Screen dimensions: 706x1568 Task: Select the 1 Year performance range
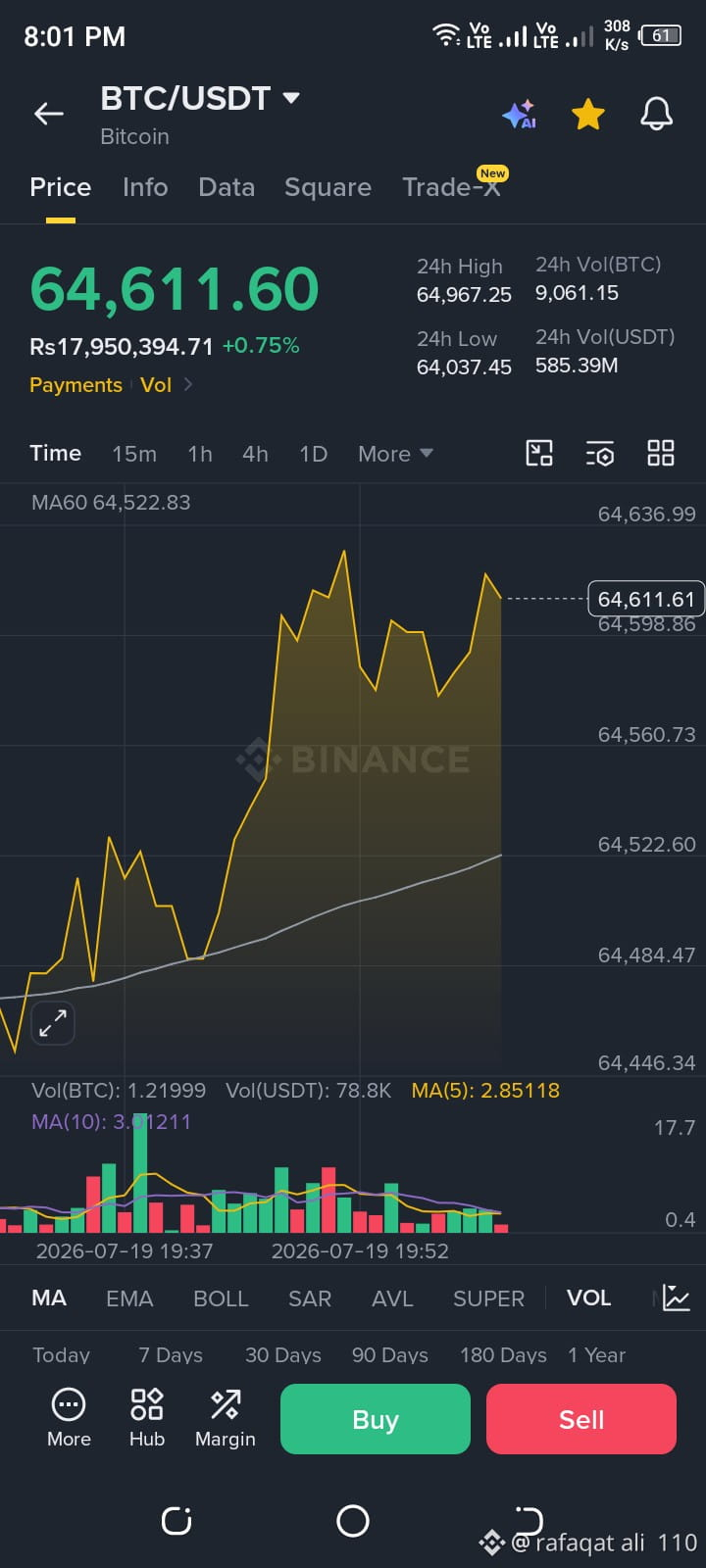click(x=596, y=1355)
